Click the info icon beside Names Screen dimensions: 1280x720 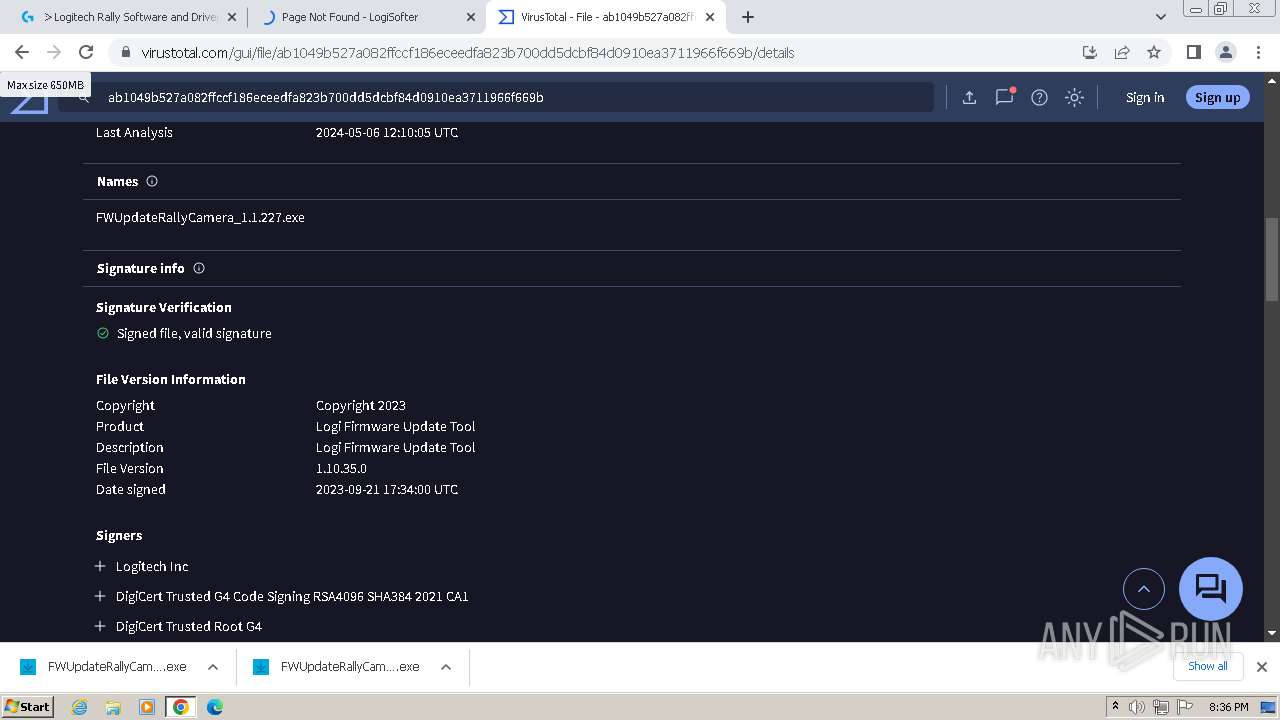coord(152,181)
